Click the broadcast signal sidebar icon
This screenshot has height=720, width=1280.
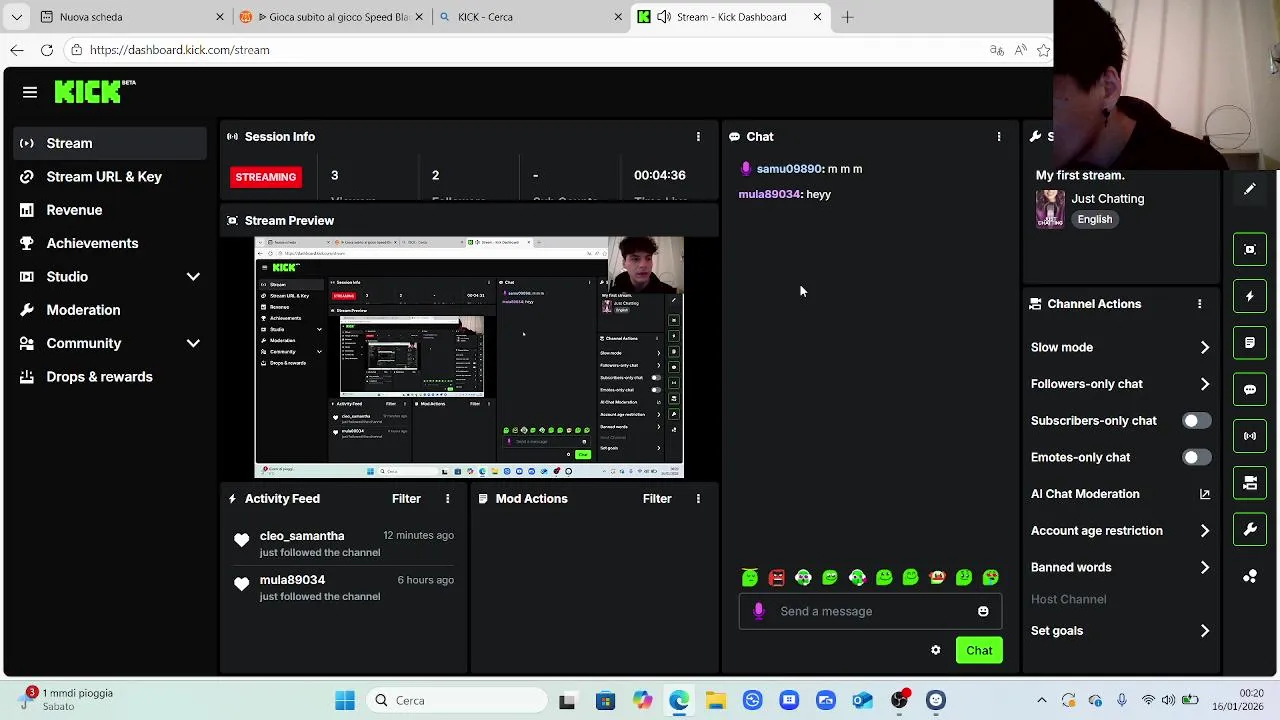click(x=1250, y=436)
